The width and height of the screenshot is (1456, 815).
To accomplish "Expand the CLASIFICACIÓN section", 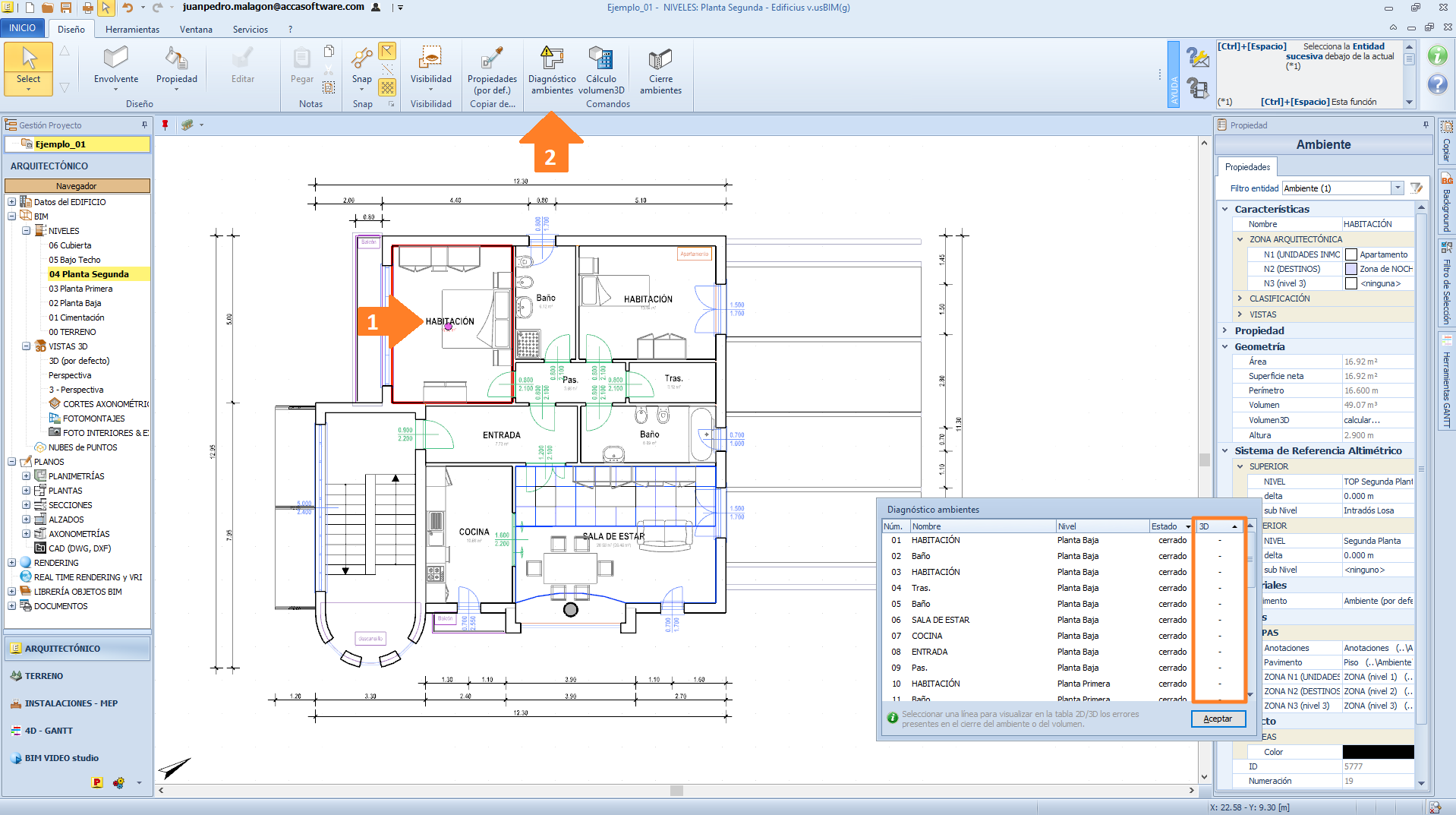I will 1240,299.
